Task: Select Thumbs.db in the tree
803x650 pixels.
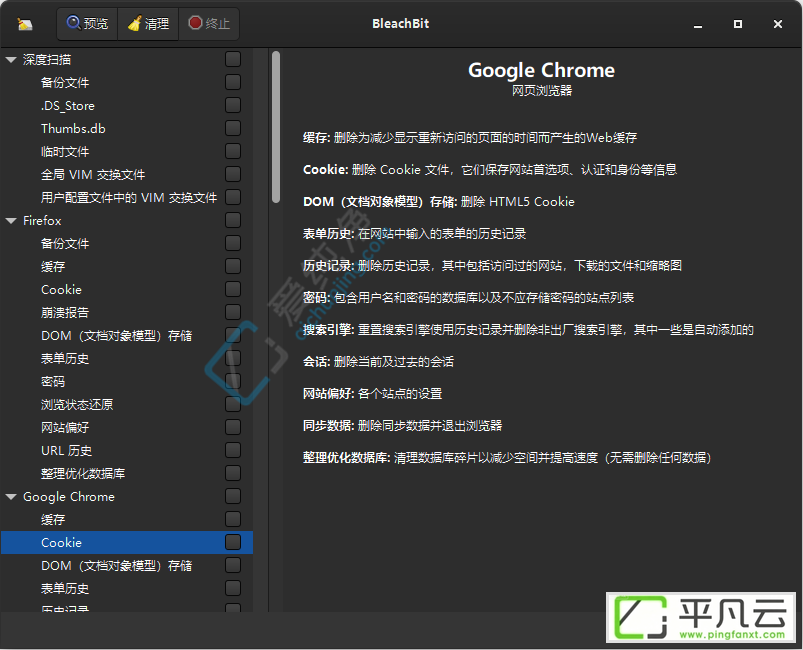Action: pyautogui.click(x=126, y=129)
